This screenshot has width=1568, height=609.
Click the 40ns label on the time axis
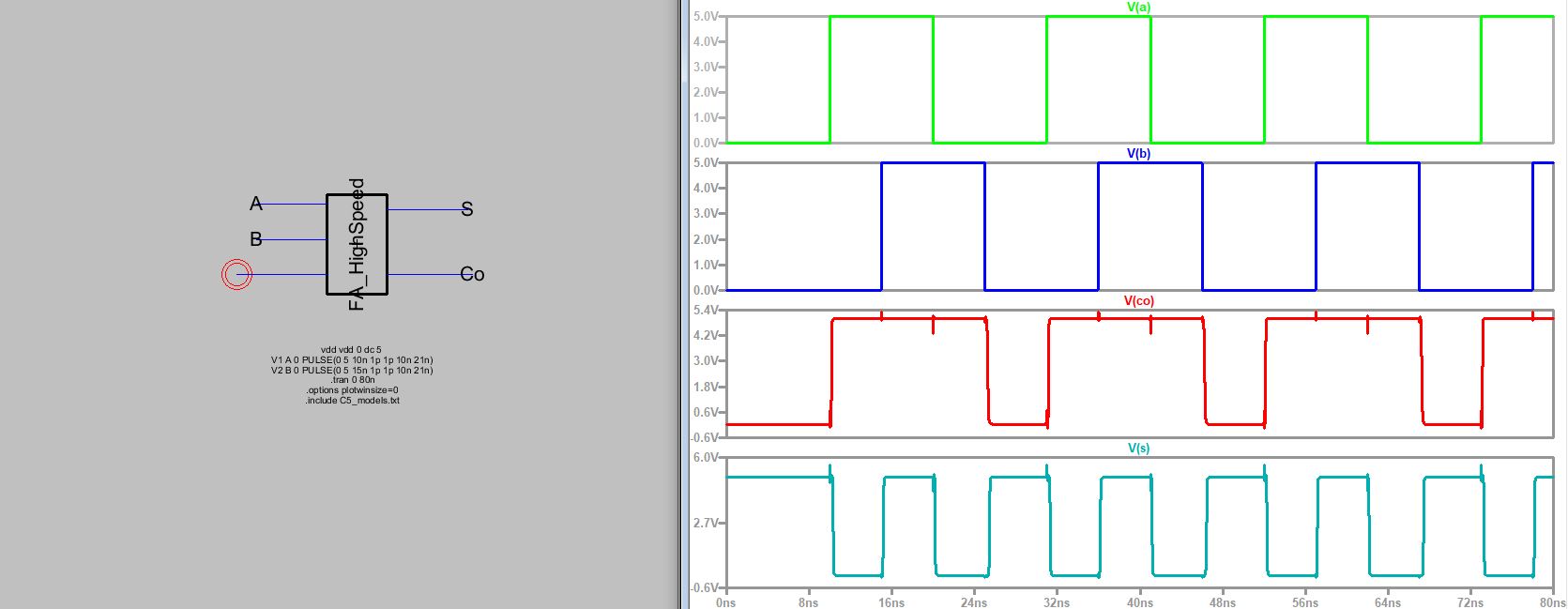tap(1139, 602)
